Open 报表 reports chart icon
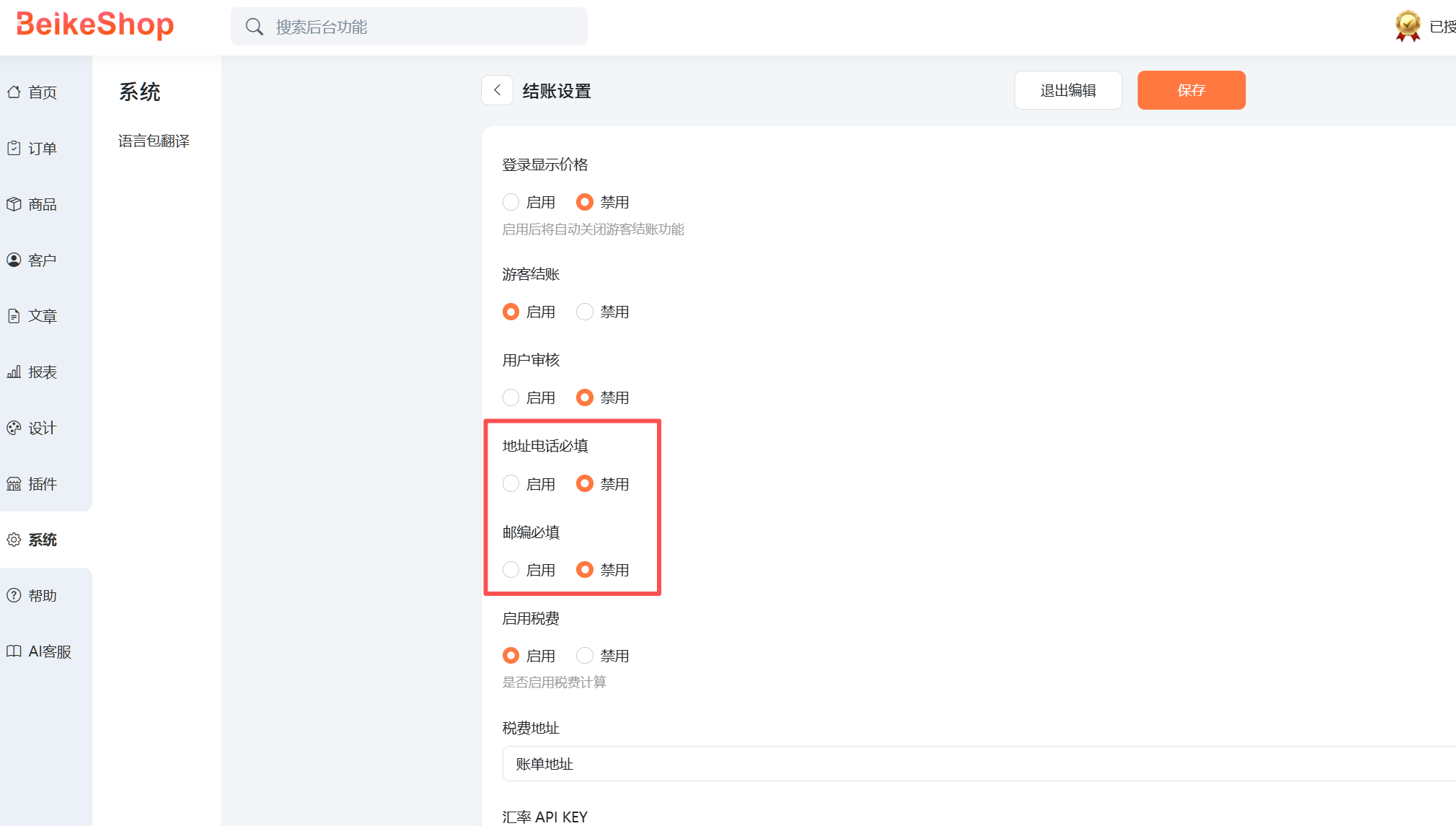1456x826 pixels. 14,372
